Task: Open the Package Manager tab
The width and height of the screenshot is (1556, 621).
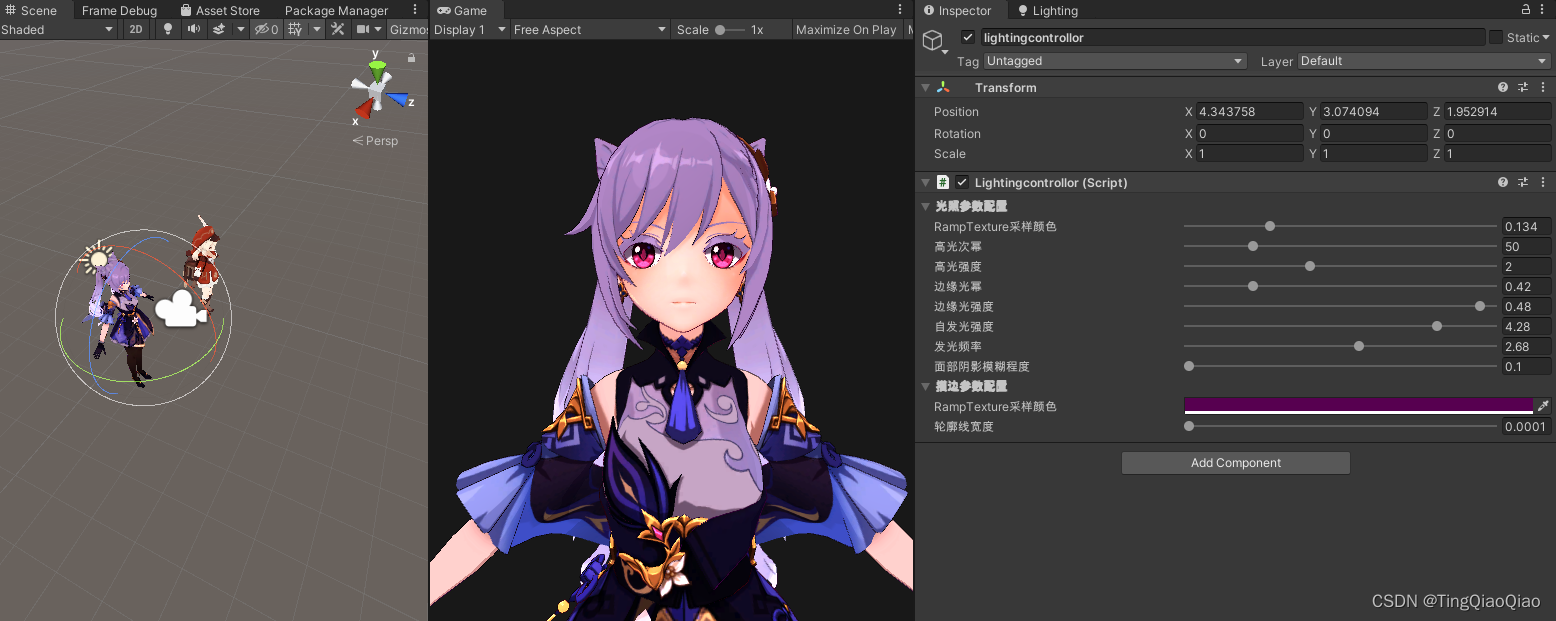Action: [336, 10]
